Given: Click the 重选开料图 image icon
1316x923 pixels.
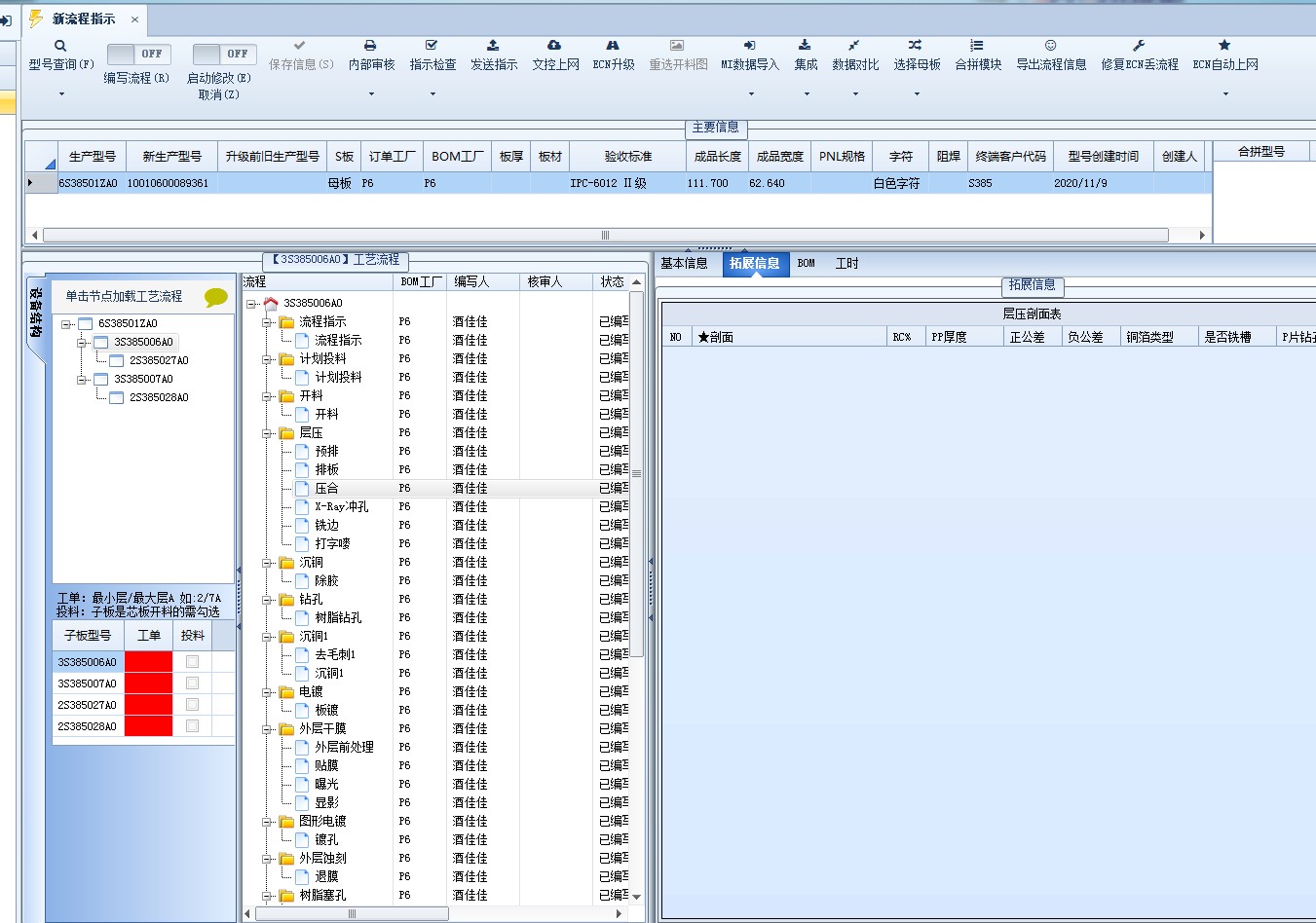Looking at the screenshot, I should 677,46.
